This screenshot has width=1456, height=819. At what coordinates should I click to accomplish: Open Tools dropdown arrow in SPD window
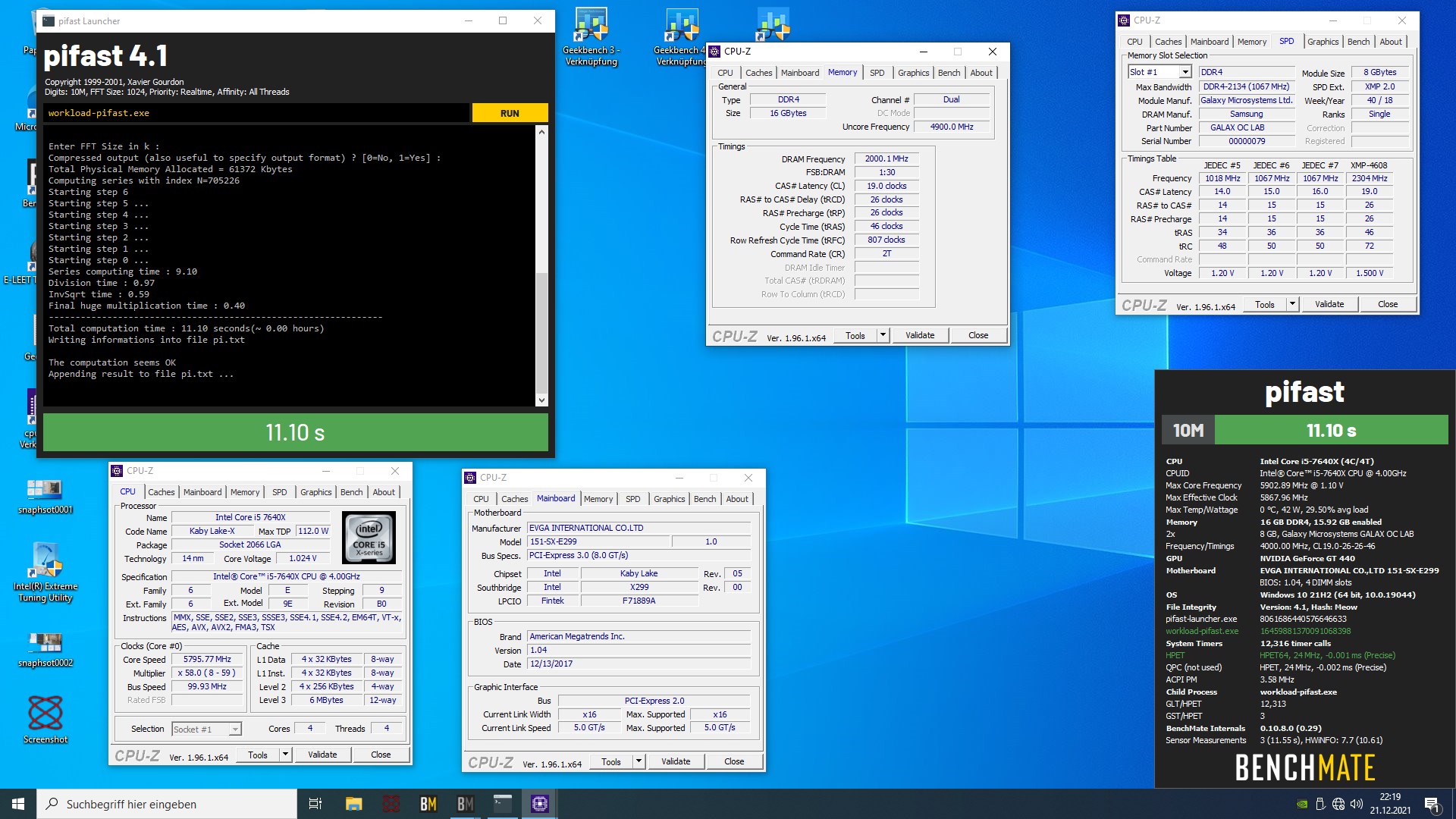coord(1292,304)
